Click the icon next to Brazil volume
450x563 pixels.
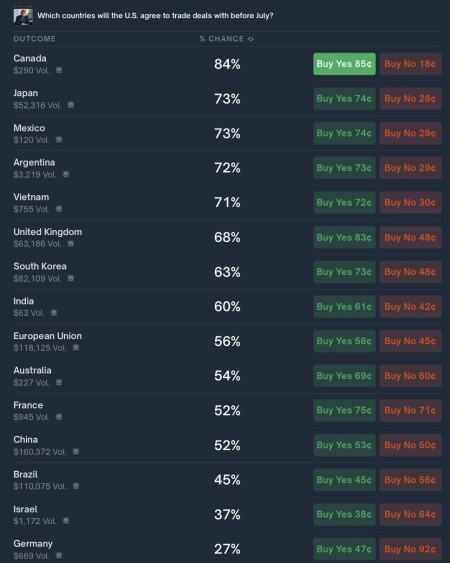point(76,486)
